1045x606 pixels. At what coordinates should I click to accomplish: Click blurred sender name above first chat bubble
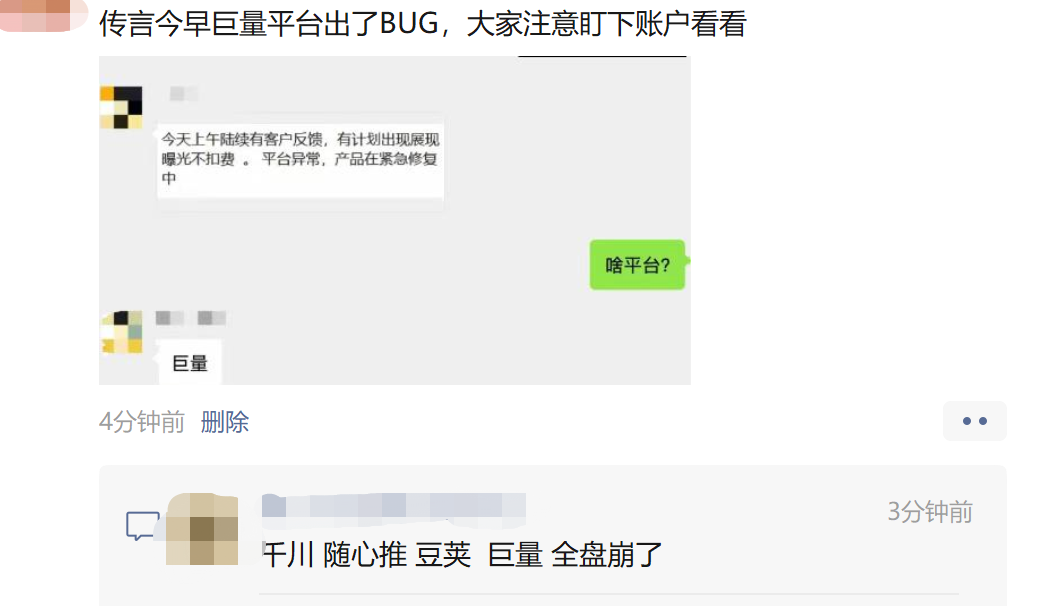pyautogui.click(x=183, y=93)
